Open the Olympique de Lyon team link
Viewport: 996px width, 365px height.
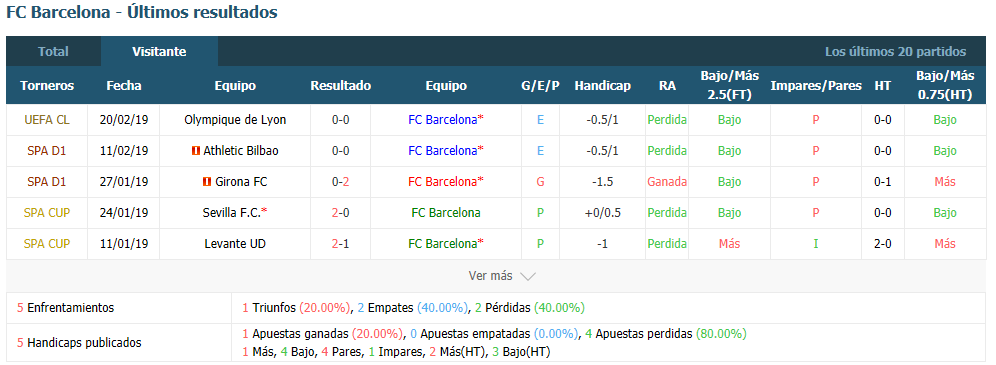(x=235, y=120)
